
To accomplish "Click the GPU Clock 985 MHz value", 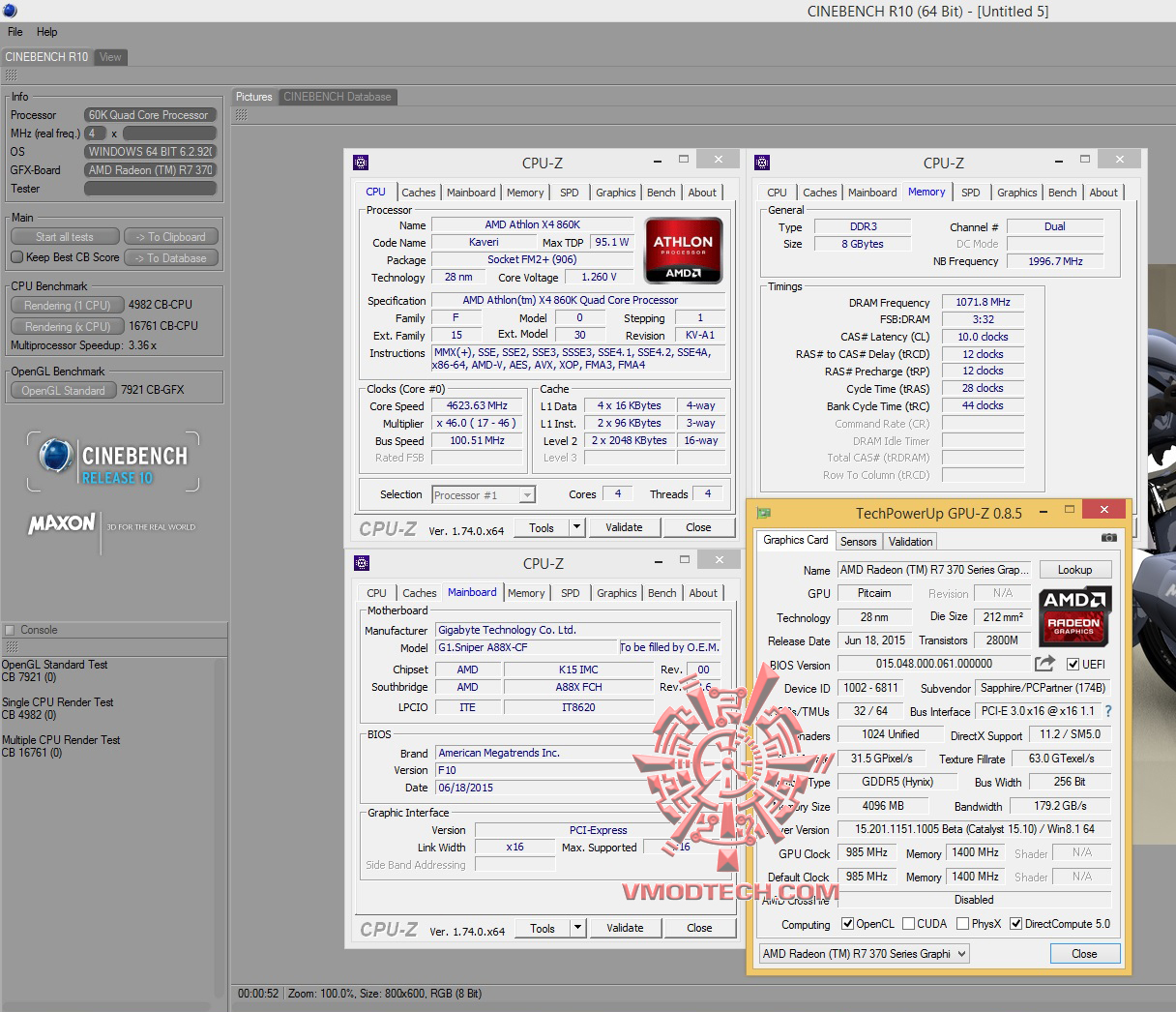I will click(867, 852).
